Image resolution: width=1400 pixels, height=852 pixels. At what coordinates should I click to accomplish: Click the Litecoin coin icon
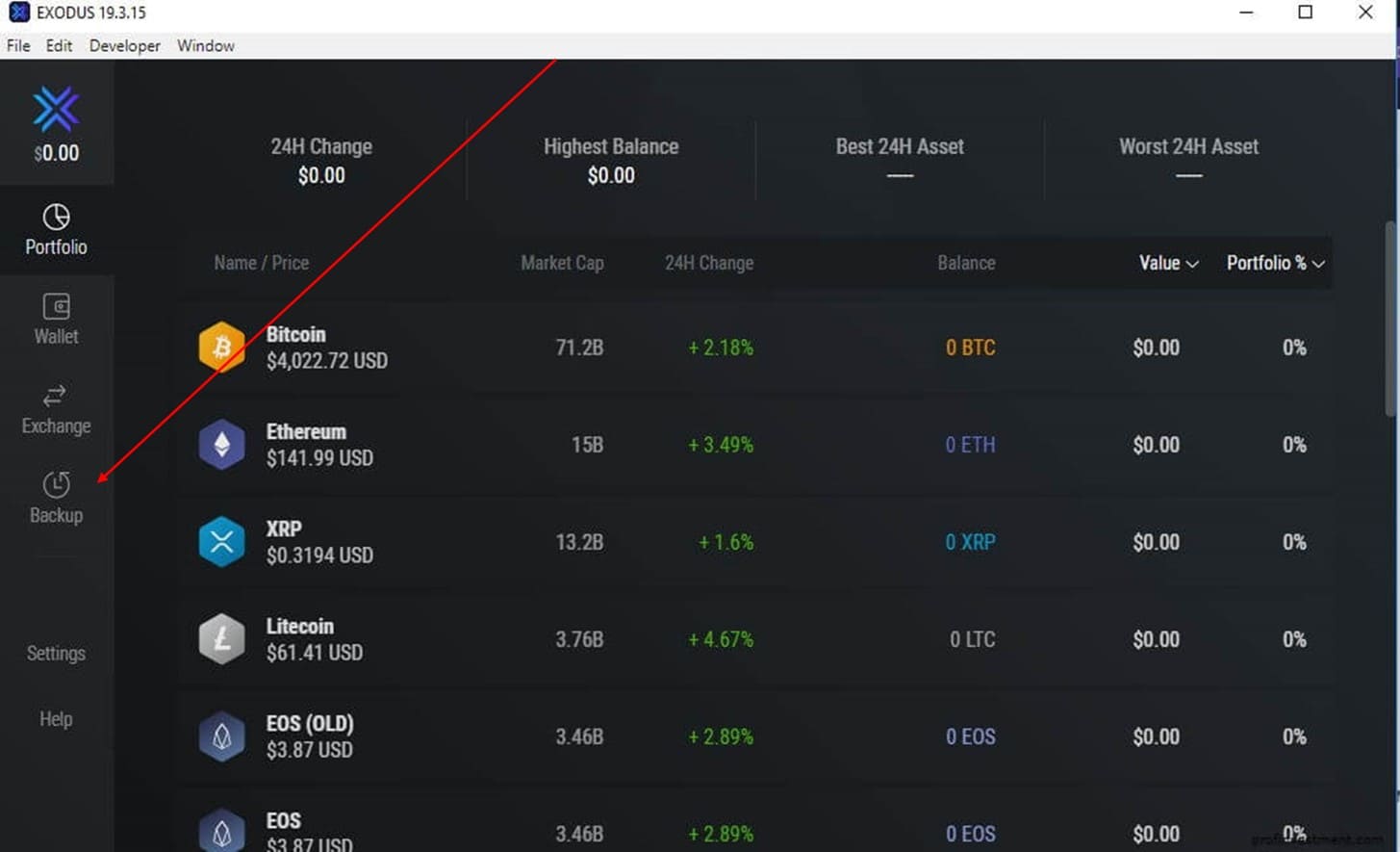(221, 638)
